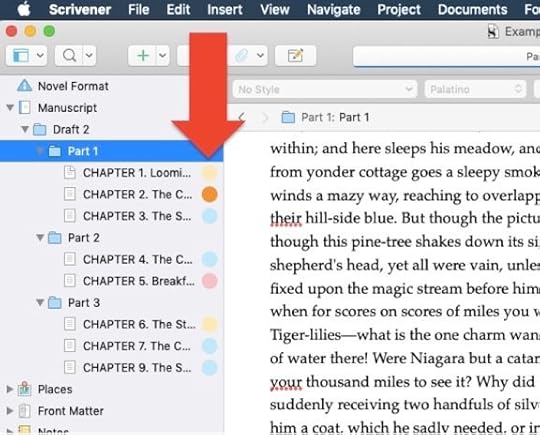Expand the Places folder

coord(10,389)
